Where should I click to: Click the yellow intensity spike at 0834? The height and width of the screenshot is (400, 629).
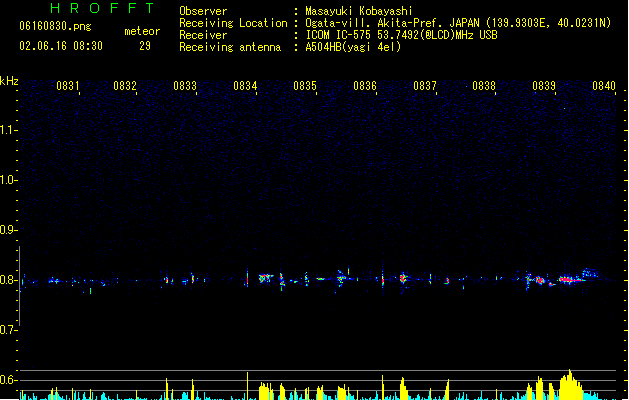[247, 386]
